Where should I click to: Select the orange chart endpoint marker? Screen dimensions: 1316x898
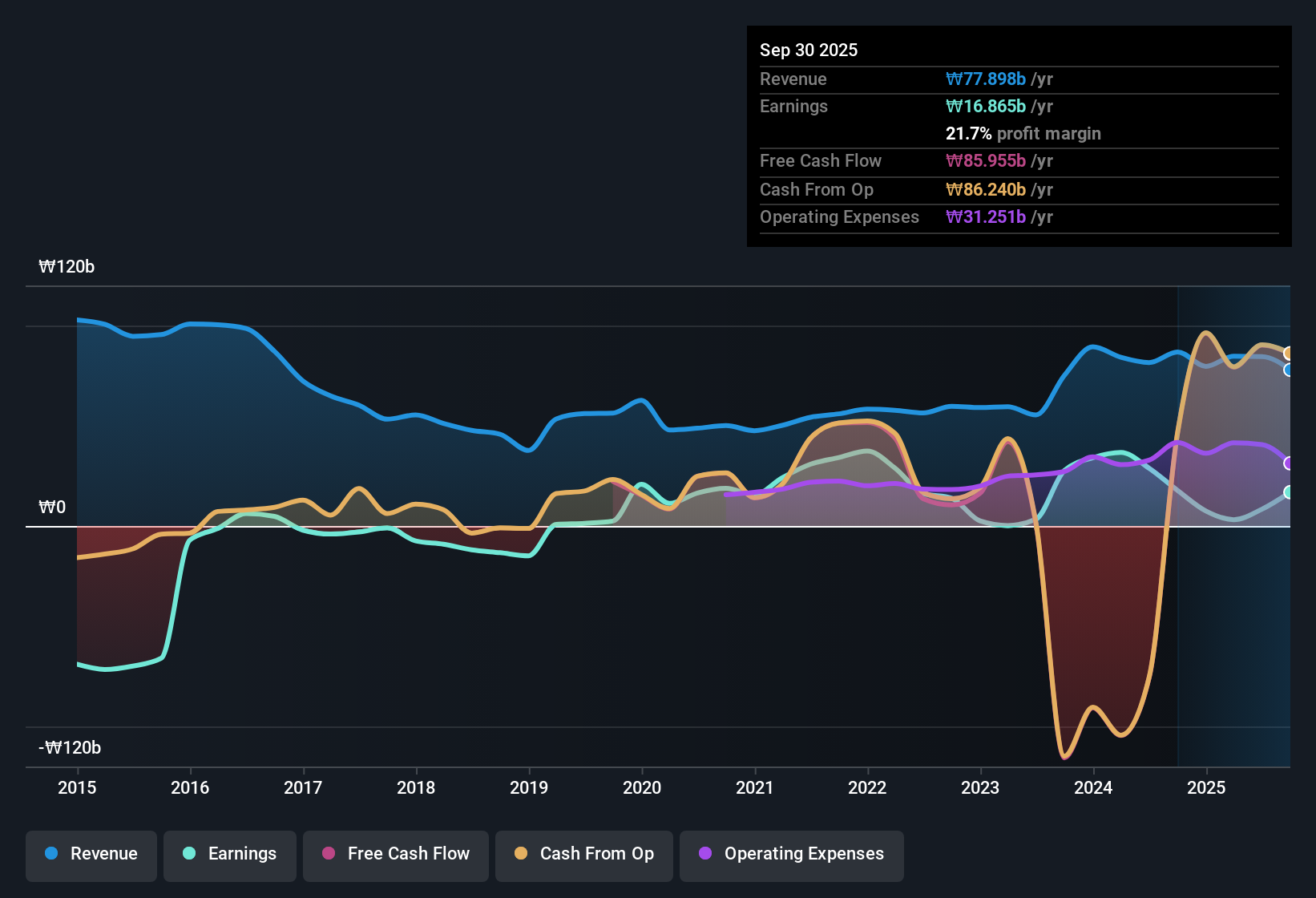(x=1289, y=352)
